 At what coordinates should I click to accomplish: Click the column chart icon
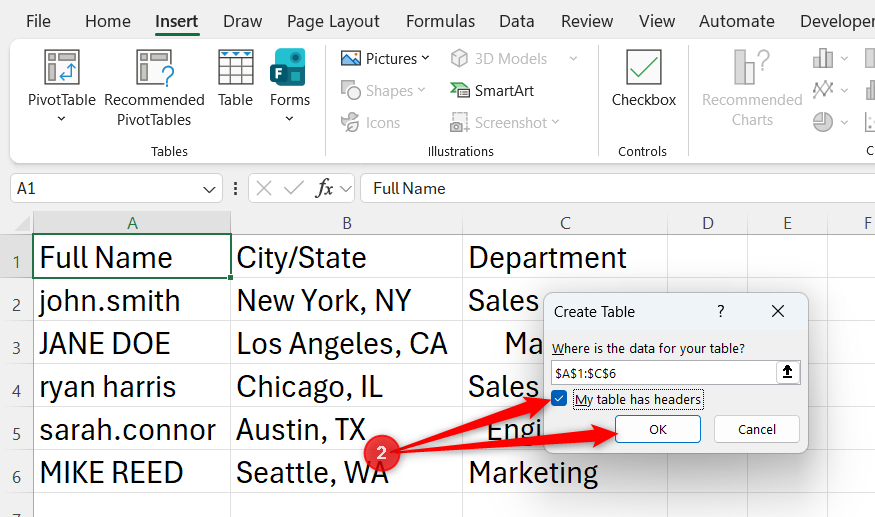823,58
